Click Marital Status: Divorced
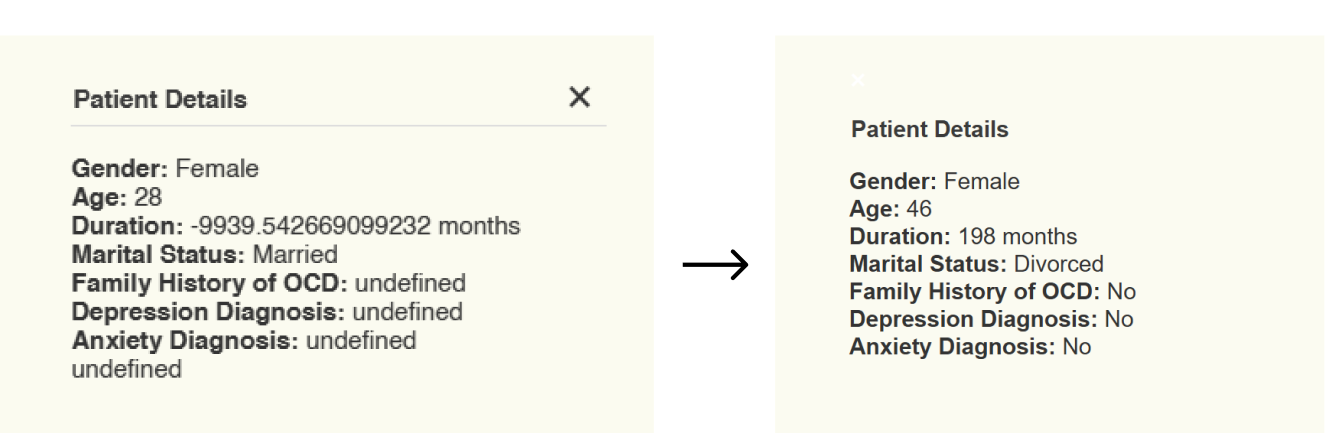 pos(976,264)
